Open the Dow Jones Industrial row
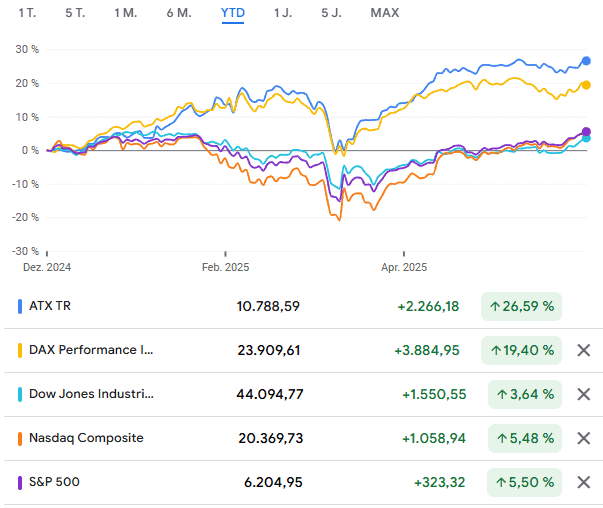The height and width of the screenshot is (508, 603). (302, 394)
